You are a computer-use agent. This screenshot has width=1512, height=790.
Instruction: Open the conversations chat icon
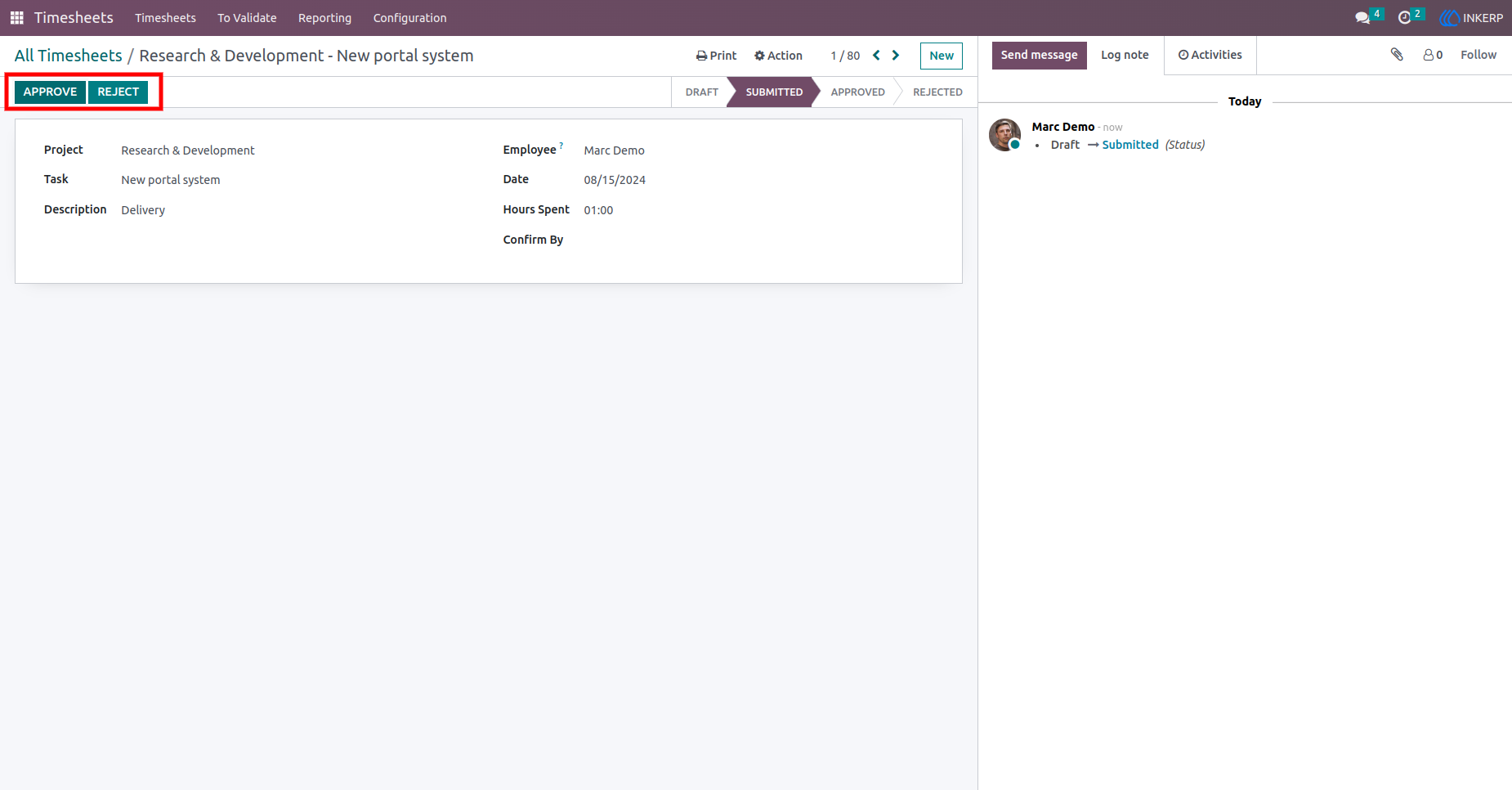click(1362, 18)
